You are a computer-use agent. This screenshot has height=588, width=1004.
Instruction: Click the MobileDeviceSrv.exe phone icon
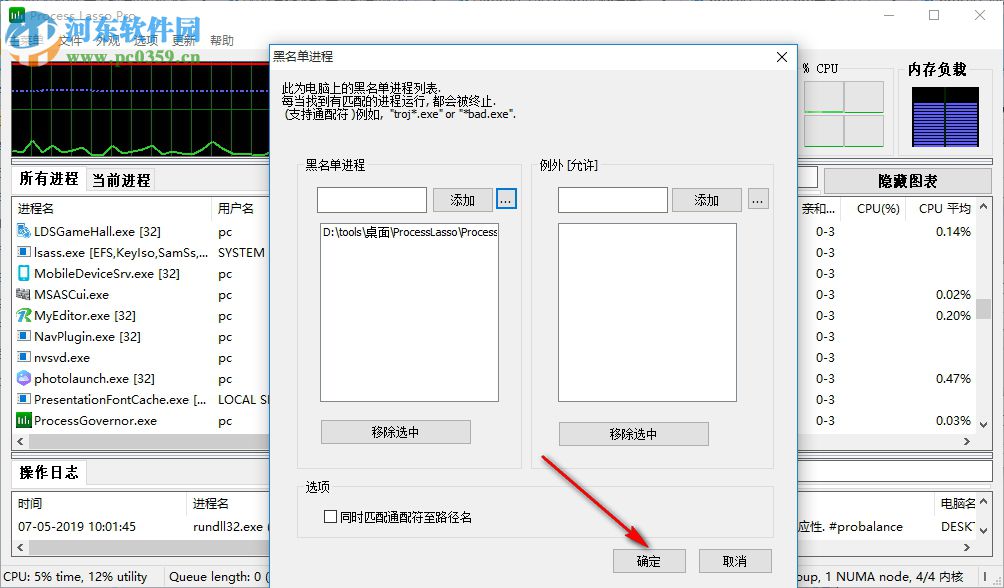tap(23, 273)
